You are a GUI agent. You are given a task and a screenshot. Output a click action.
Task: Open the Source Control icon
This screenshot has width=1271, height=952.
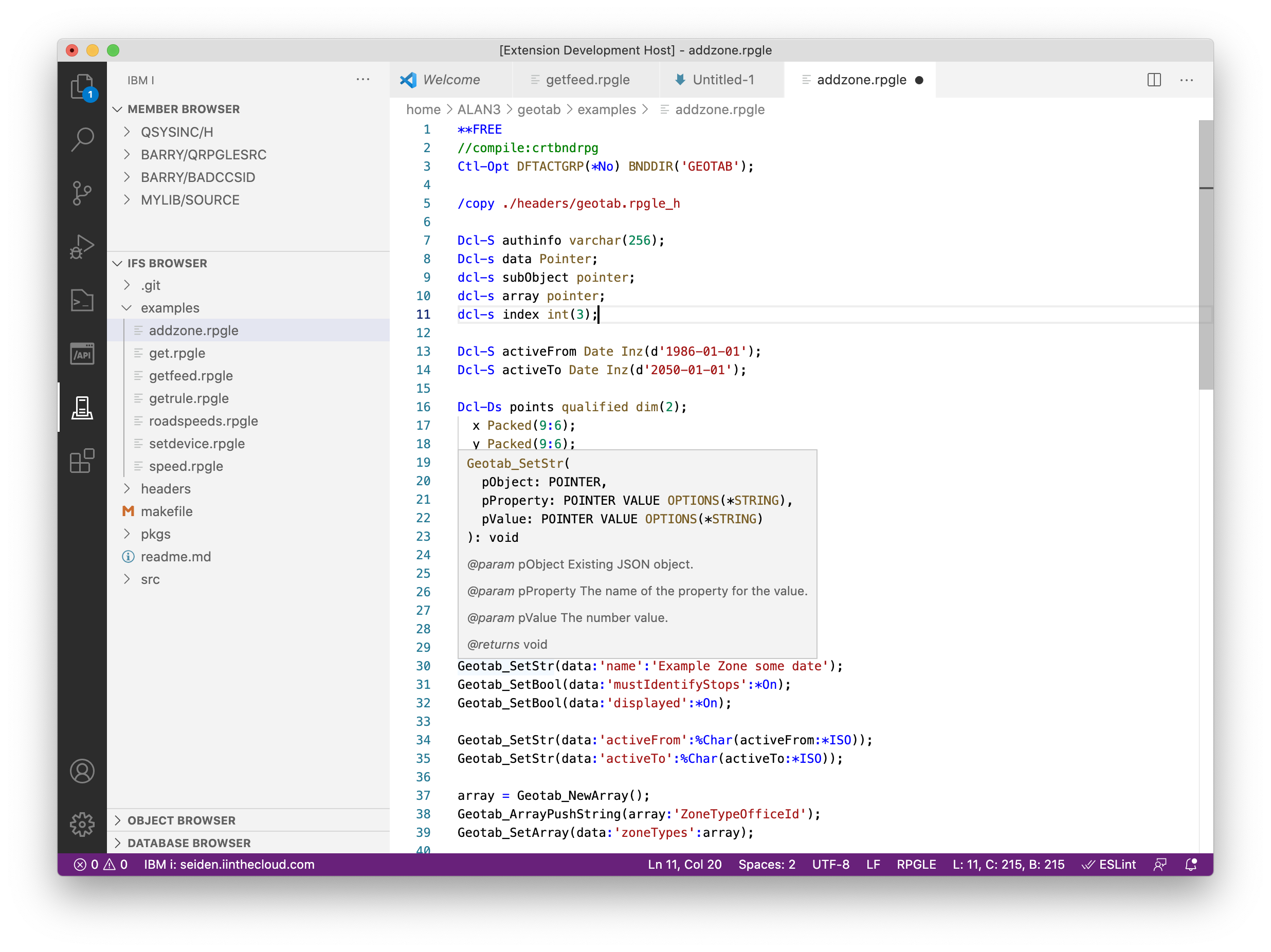[82, 192]
